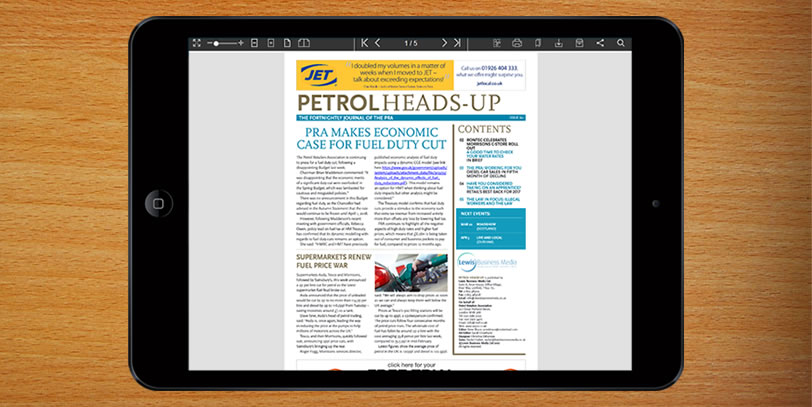Go to the first page
Image resolution: width=812 pixels, height=407 pixels.
point(365,43)
